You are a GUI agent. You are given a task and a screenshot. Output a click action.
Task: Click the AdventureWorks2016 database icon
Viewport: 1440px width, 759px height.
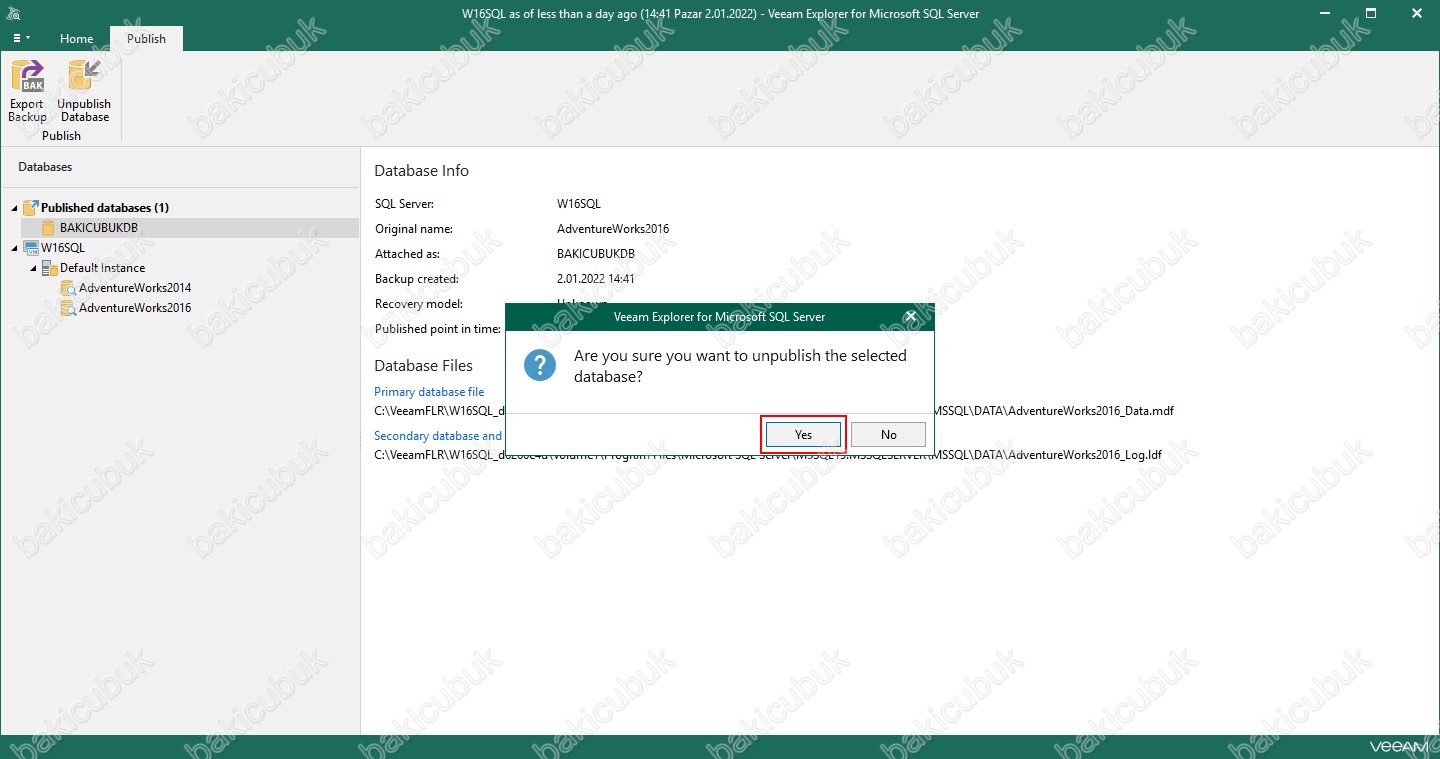pyautogui.click(x=68, y=308)
